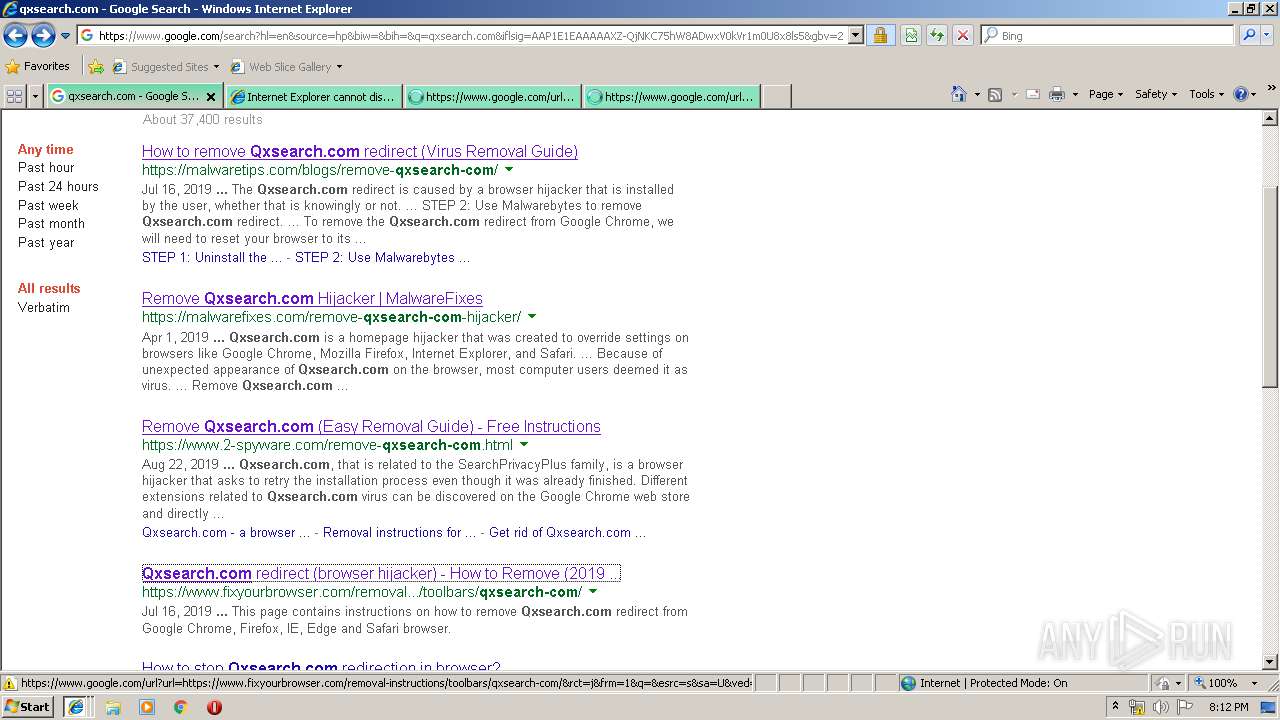Image resolution: width=1280 pixels, height=720 pixels.
Task: Show hidden tray icons arrow
Action: pos(1116,707)
